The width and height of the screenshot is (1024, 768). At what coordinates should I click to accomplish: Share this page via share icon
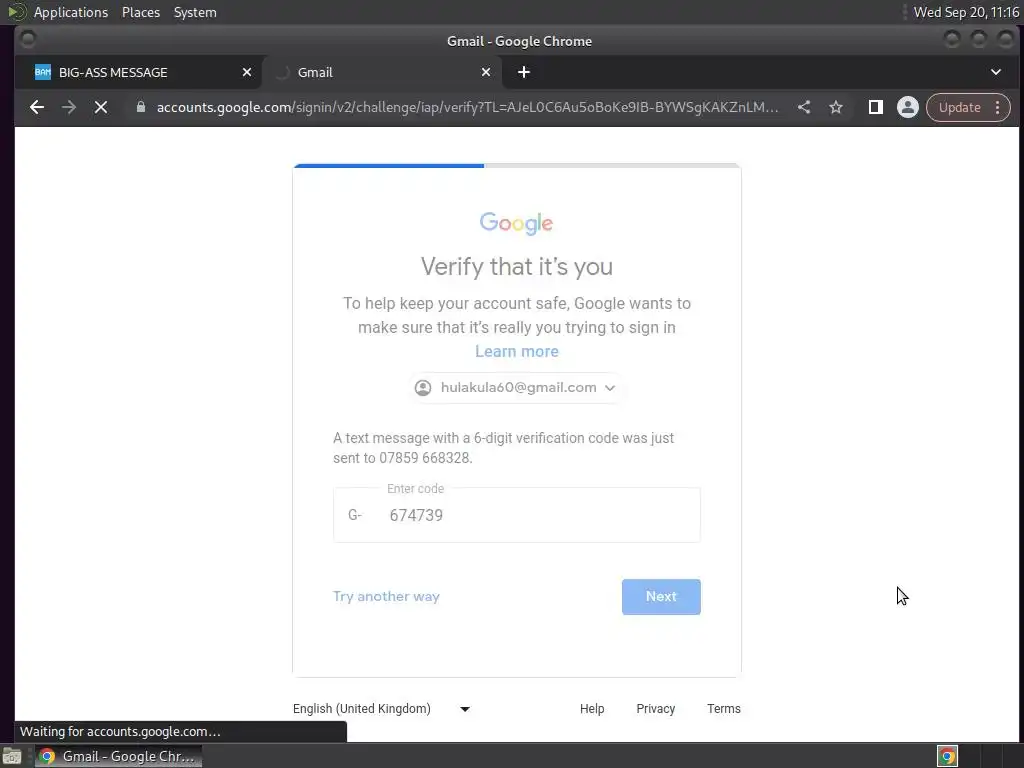[804, 107]
